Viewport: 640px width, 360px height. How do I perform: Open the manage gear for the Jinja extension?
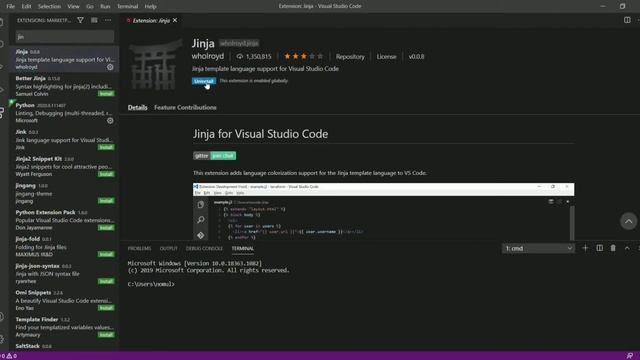coord(110,67)
